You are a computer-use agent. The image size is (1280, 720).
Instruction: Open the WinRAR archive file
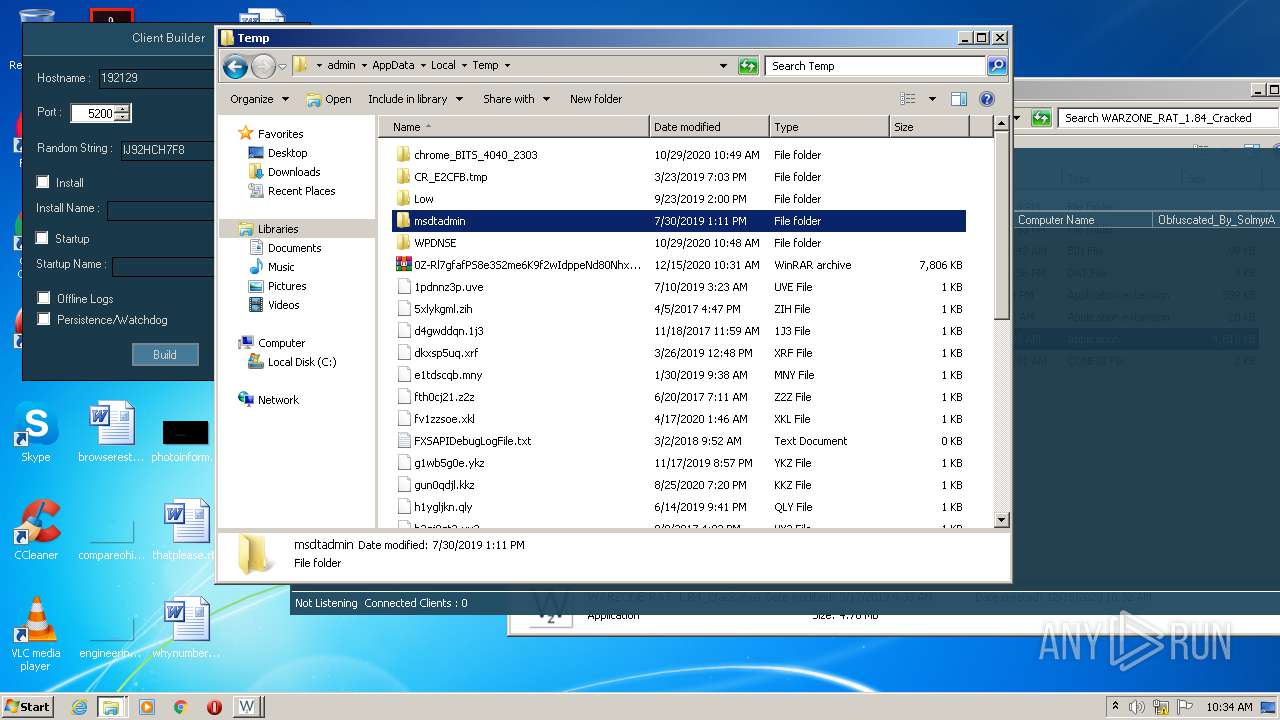tap(527, 265)
